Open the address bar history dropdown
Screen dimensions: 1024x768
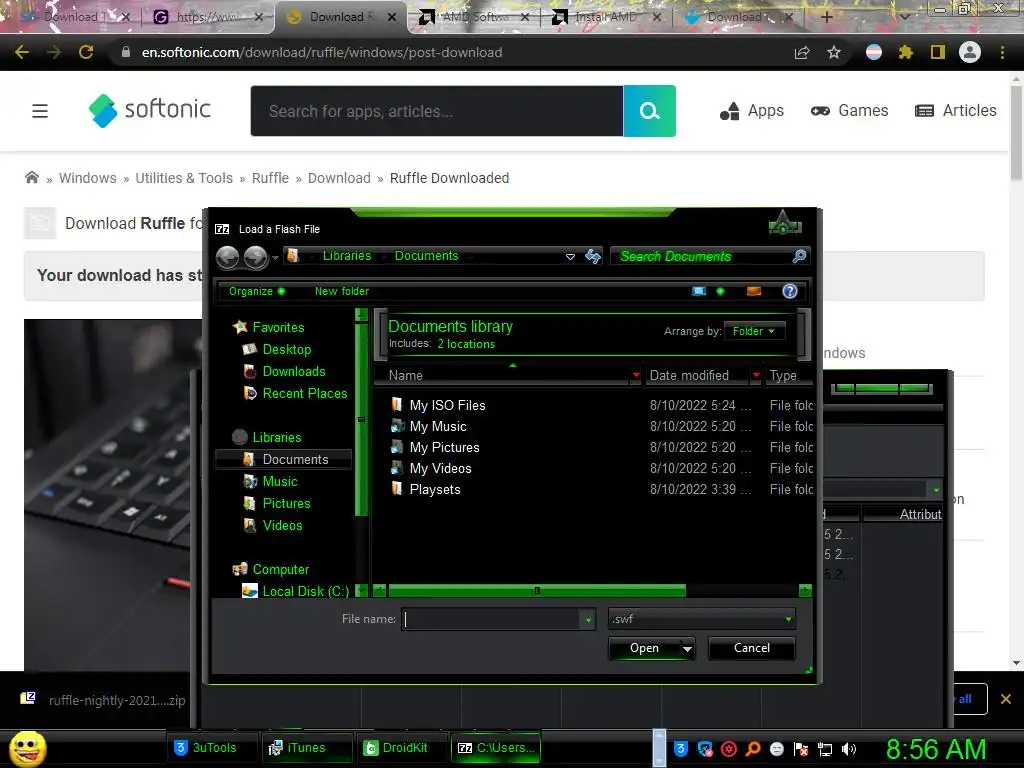coord(570,257)
